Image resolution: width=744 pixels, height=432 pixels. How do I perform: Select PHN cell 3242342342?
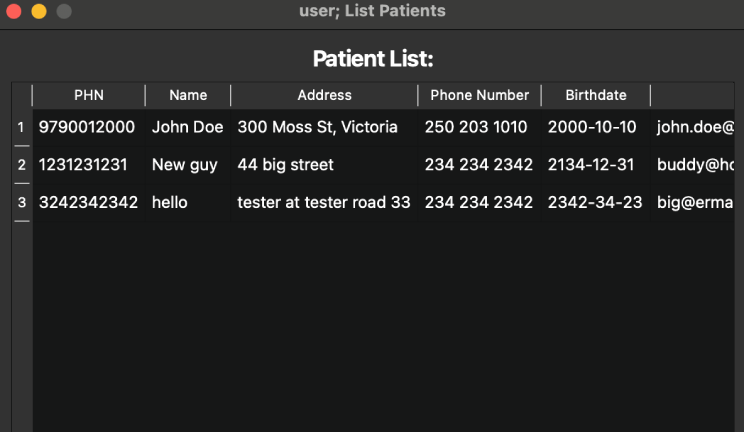(89, 202)
